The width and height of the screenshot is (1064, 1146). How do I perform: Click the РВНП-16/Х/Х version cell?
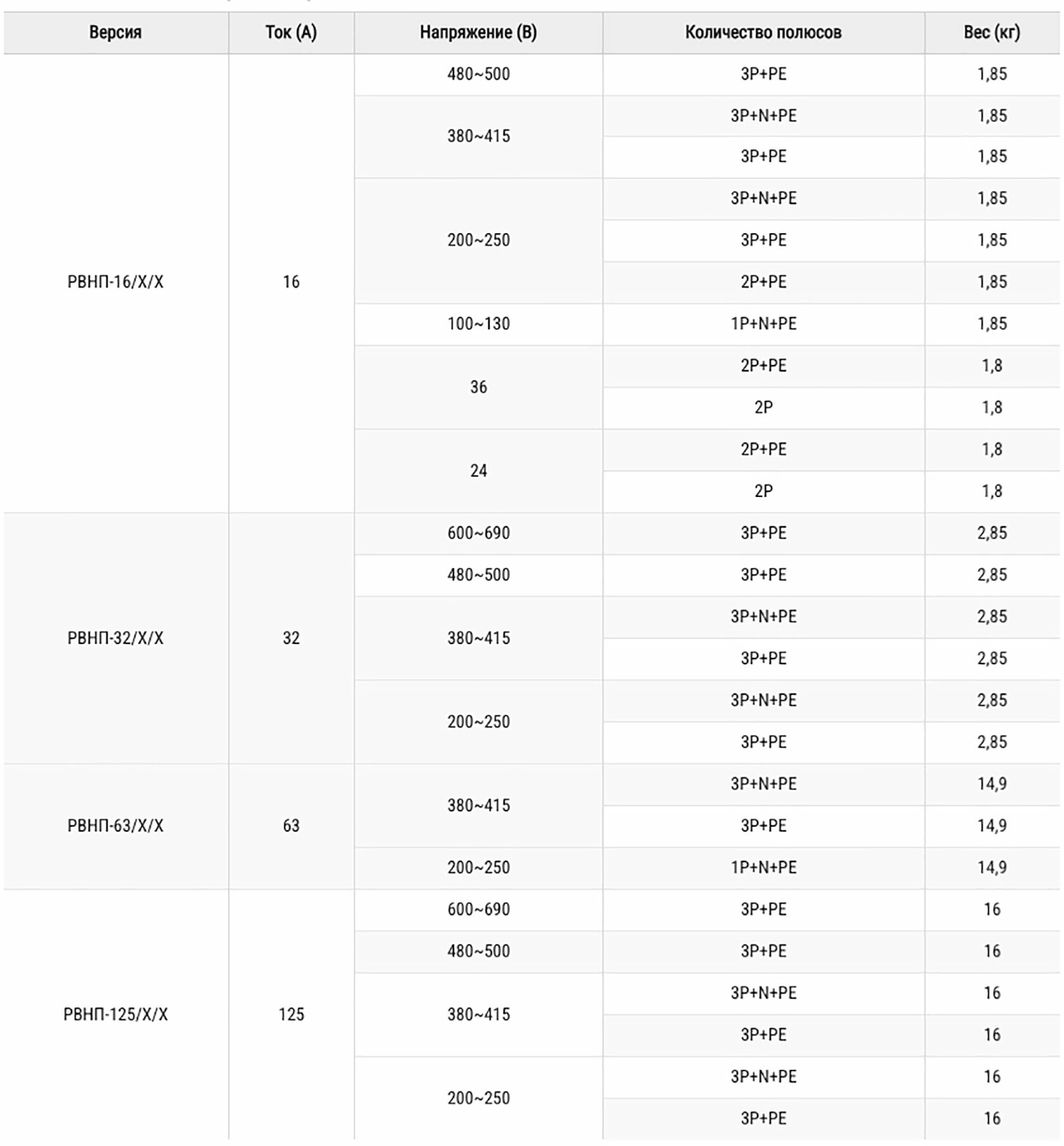pos(115,282)
